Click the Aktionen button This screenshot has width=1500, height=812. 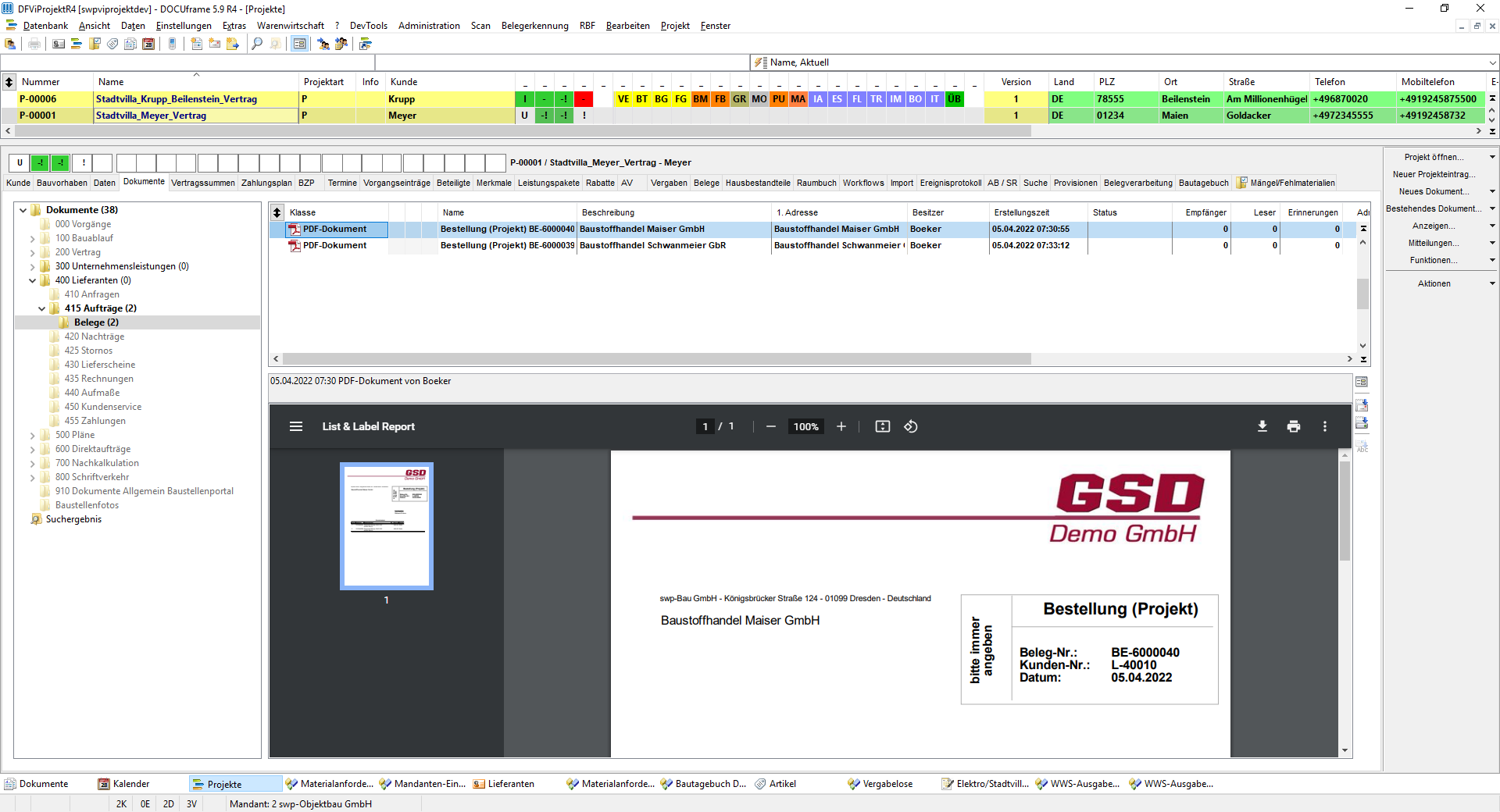1434,283
